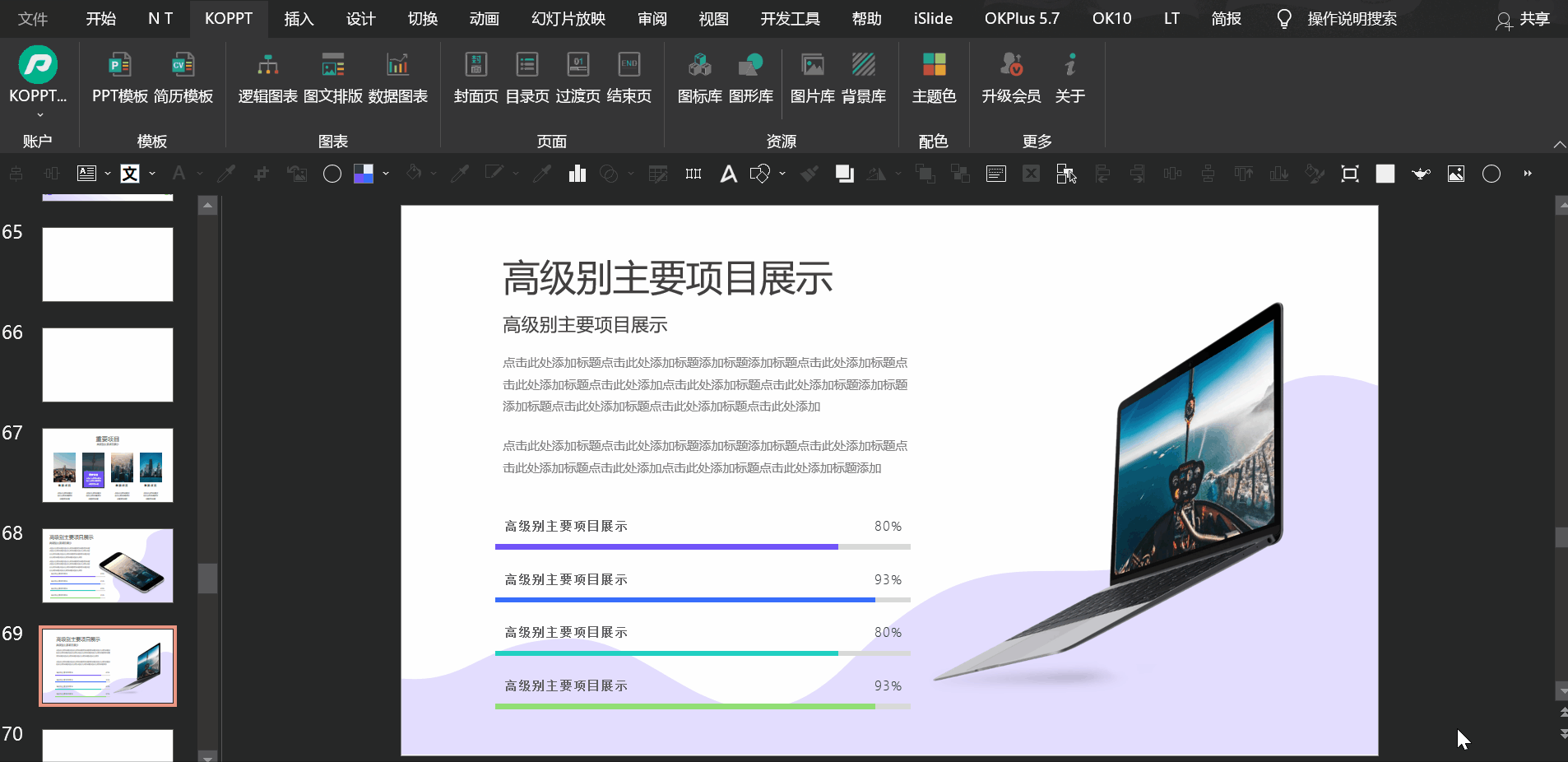Click the genie lamp icon in quick toolbar
This screenshot has height=762, width=1568.
coord(1421,174)
